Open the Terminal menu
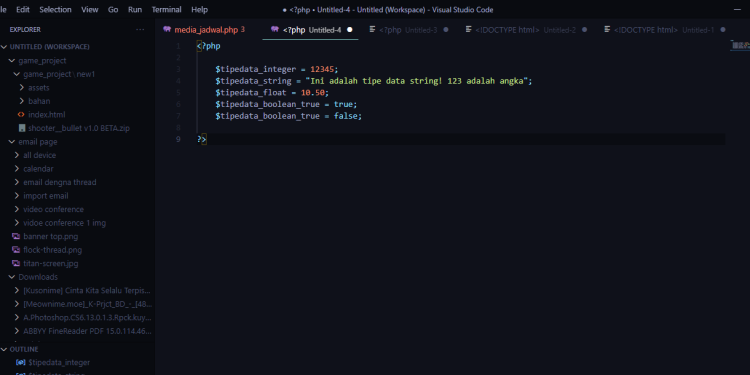 coord(166,10)
